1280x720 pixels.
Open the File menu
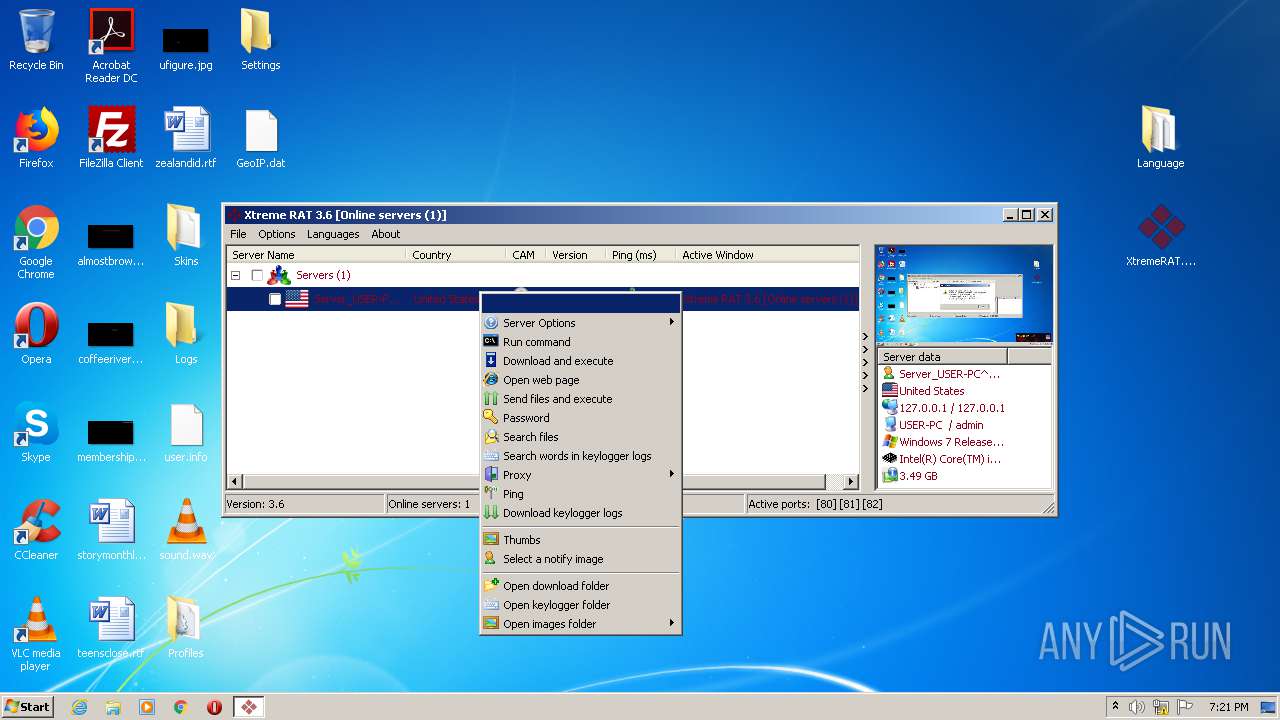(x=238, y=234)
